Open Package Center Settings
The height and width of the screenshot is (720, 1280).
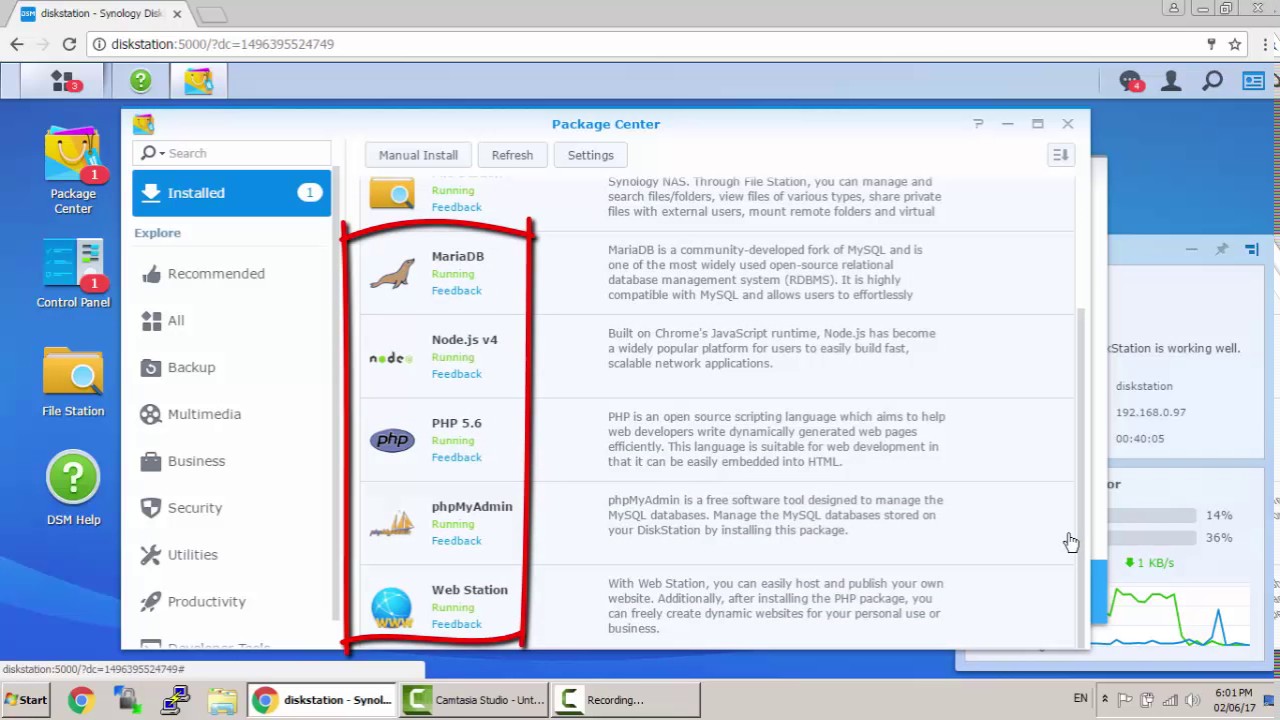590,155
